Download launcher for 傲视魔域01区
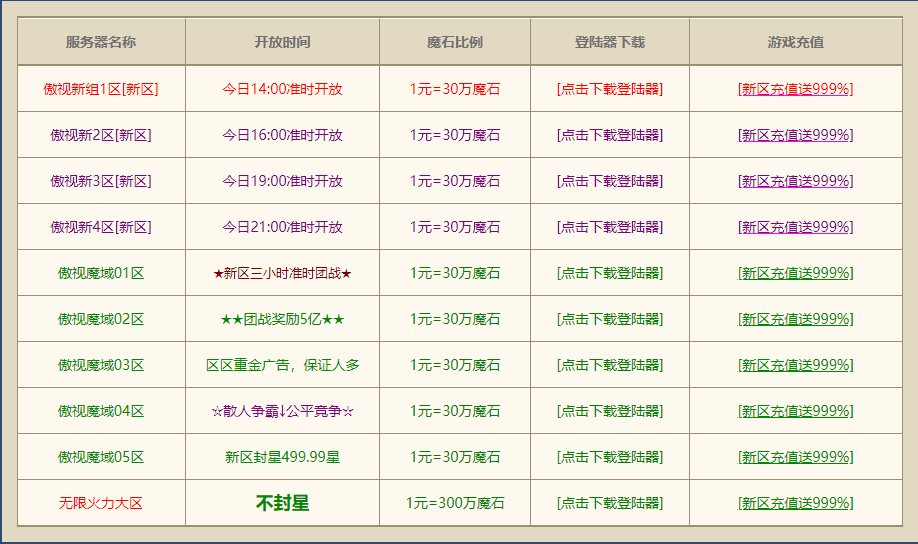 [609, 273]
